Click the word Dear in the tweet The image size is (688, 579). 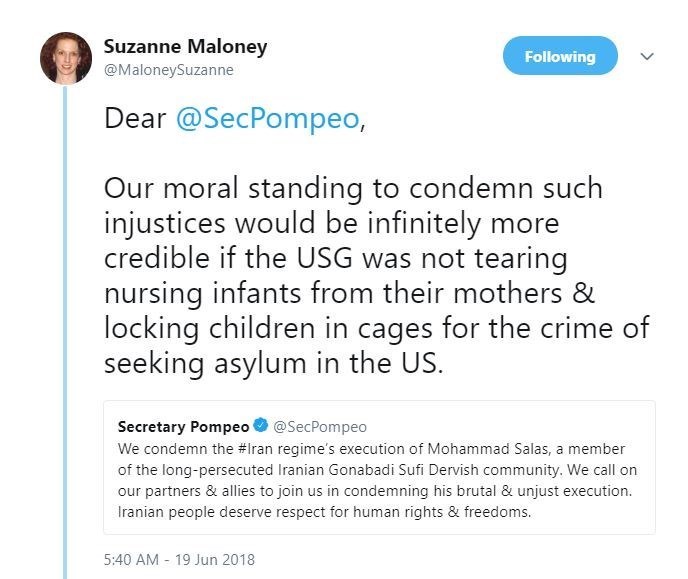135,117
